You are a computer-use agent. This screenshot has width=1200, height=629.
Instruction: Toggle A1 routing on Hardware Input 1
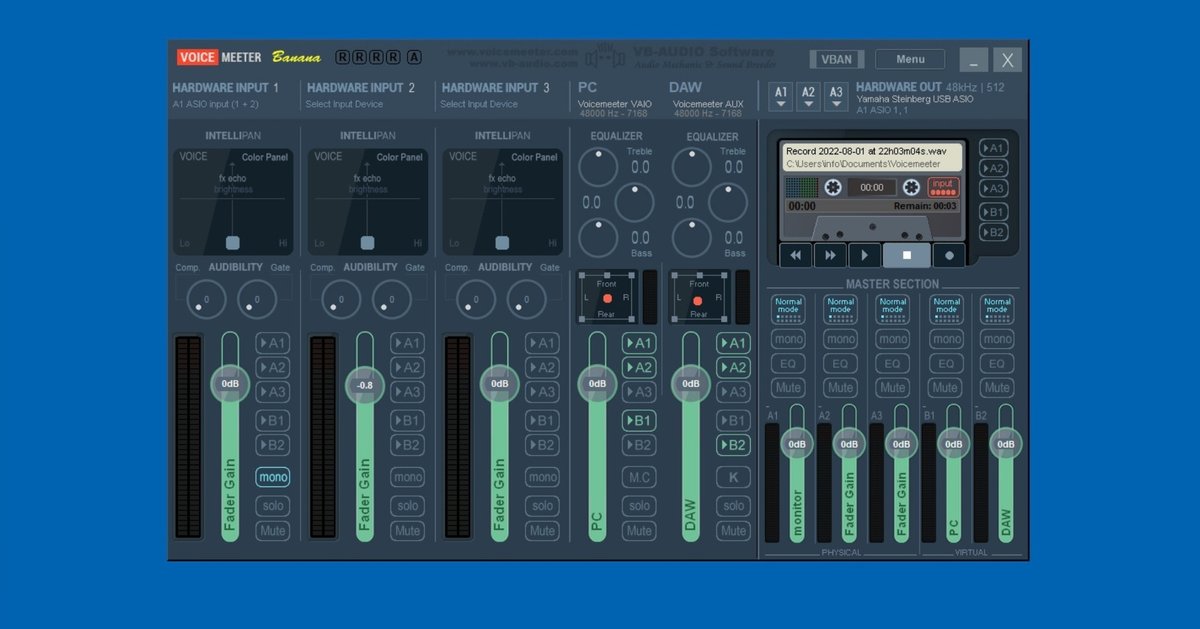272,343
